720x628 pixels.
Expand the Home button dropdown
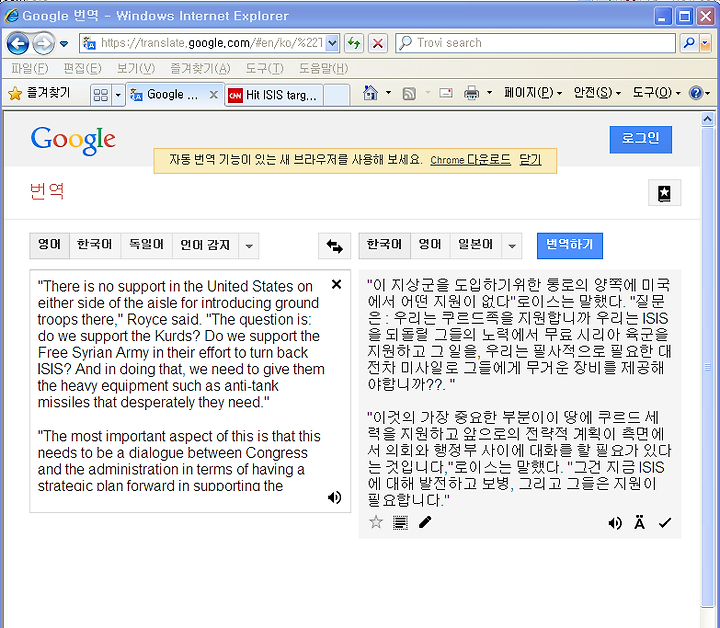(x=388, y=93)
